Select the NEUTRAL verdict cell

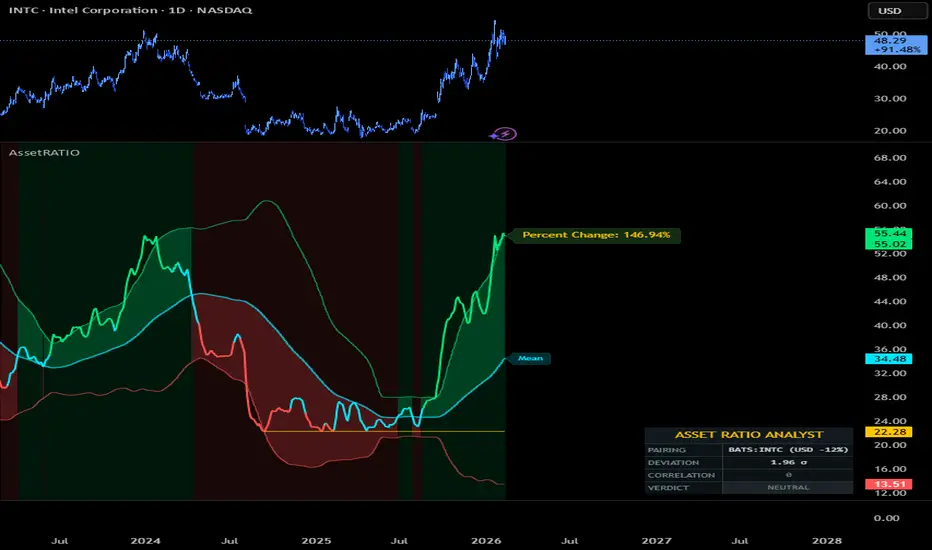(788, 487)
